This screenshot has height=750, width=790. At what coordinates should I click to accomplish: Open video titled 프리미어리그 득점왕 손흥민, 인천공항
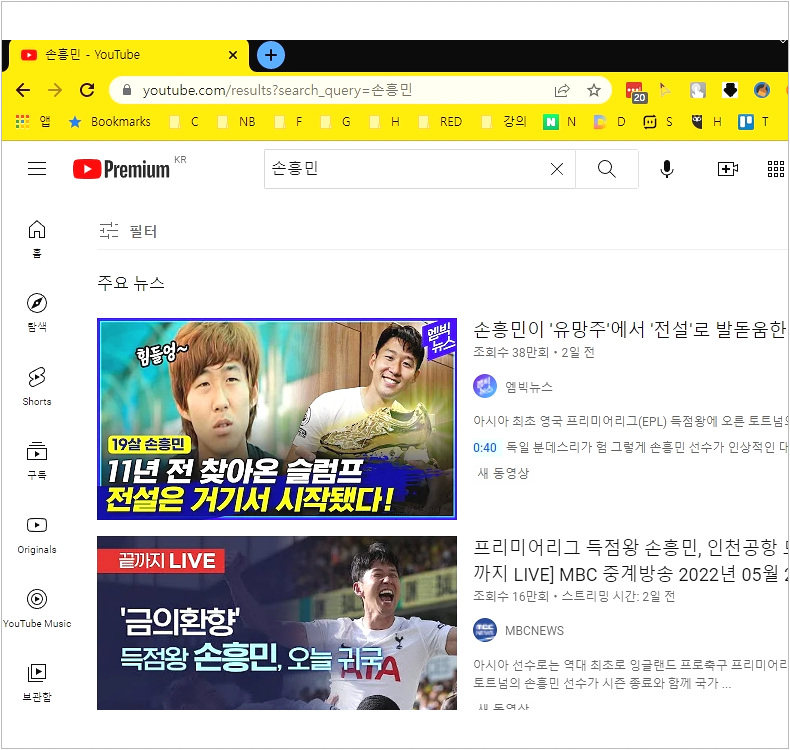pyautogui.click(x=631, y=560)
